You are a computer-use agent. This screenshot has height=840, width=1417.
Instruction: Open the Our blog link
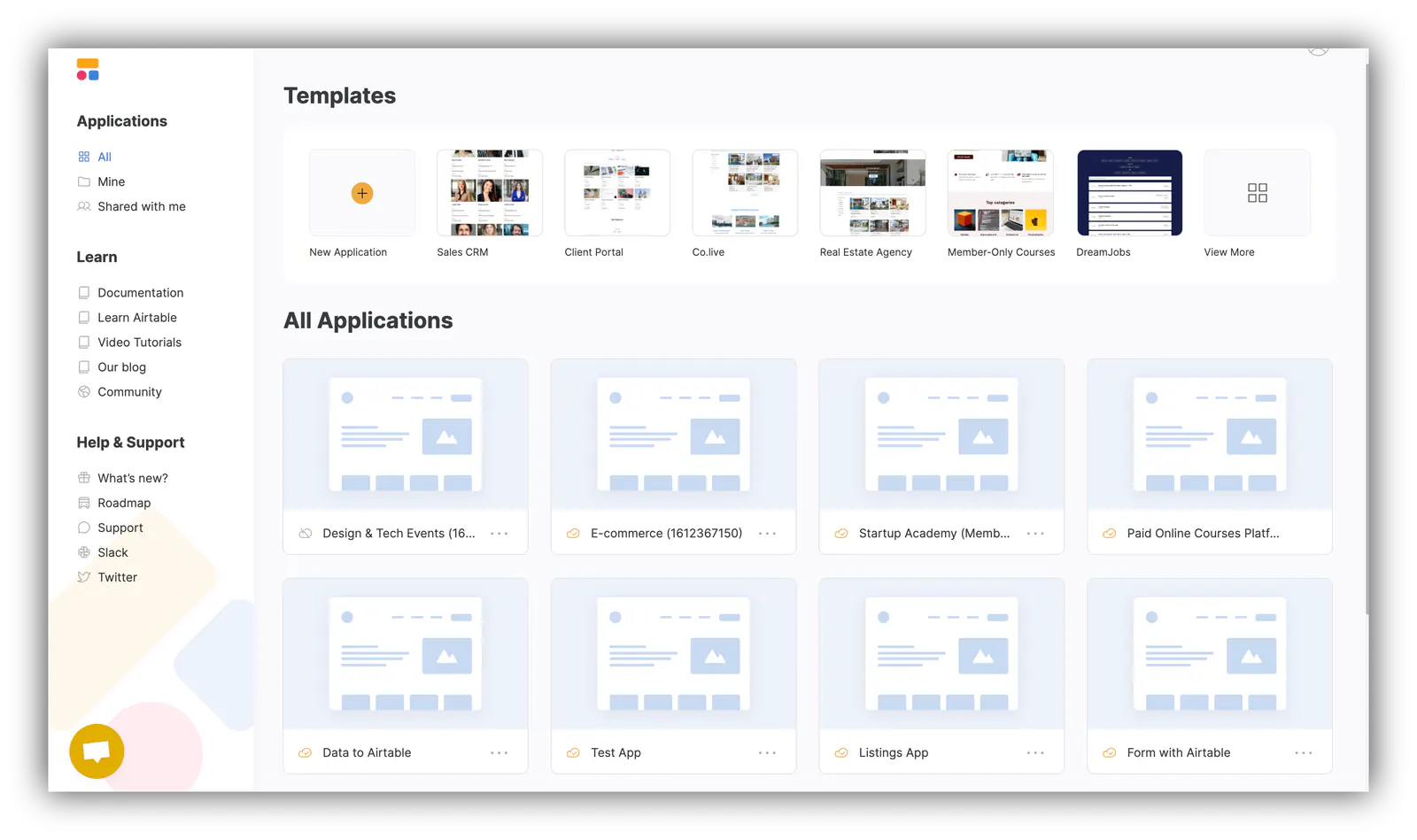[x=122, y=367]
